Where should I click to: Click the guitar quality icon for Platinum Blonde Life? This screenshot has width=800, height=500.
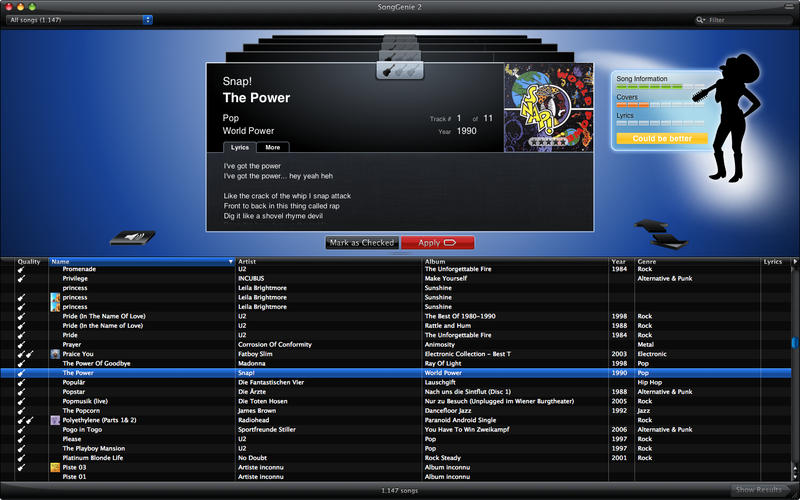(x=21, y=458)
